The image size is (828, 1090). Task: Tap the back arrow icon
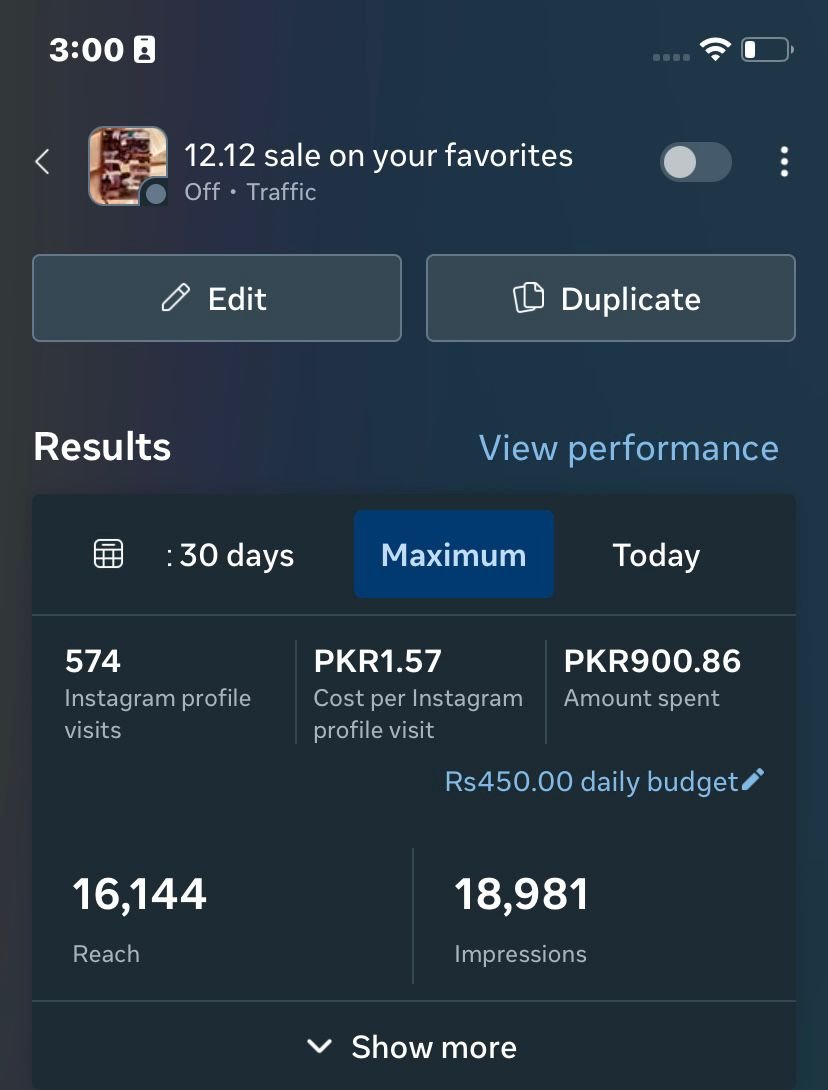pyautogui.click(x=42, y=162)
